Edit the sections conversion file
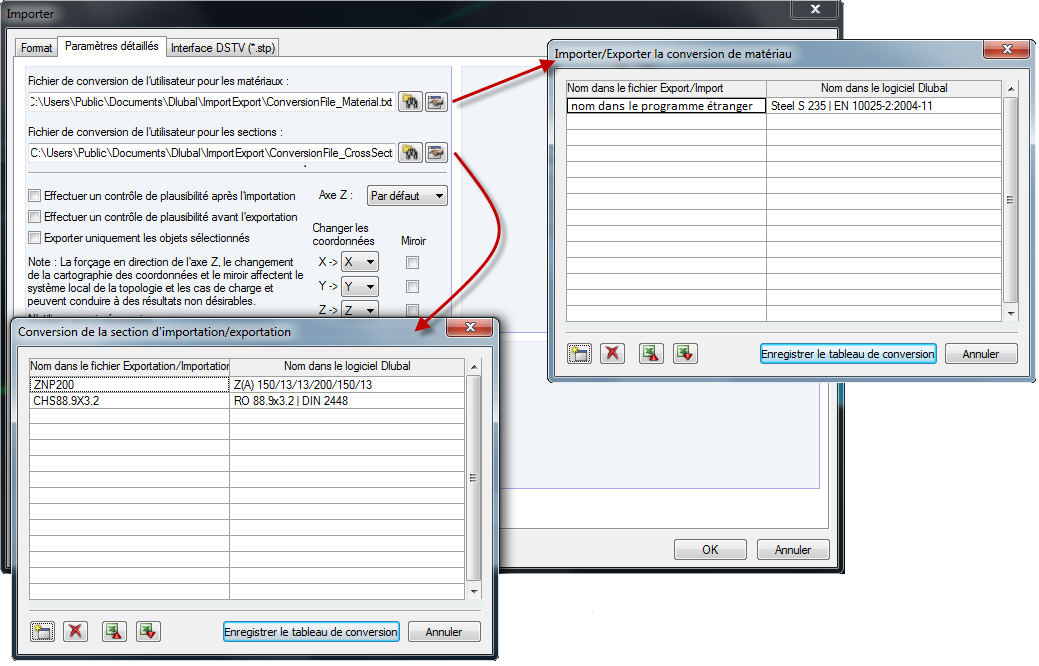 [x=436, y=153]
